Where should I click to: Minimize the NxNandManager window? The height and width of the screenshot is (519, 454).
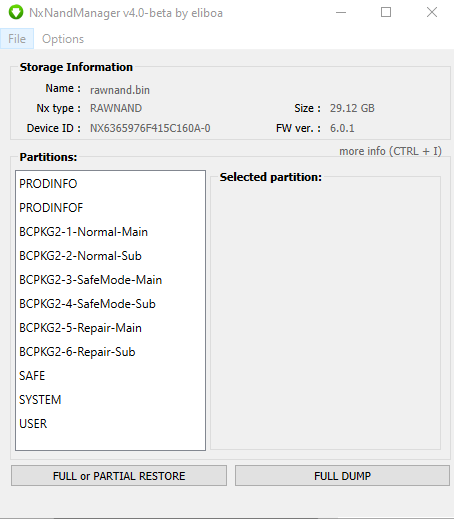[x=341, y=13]
